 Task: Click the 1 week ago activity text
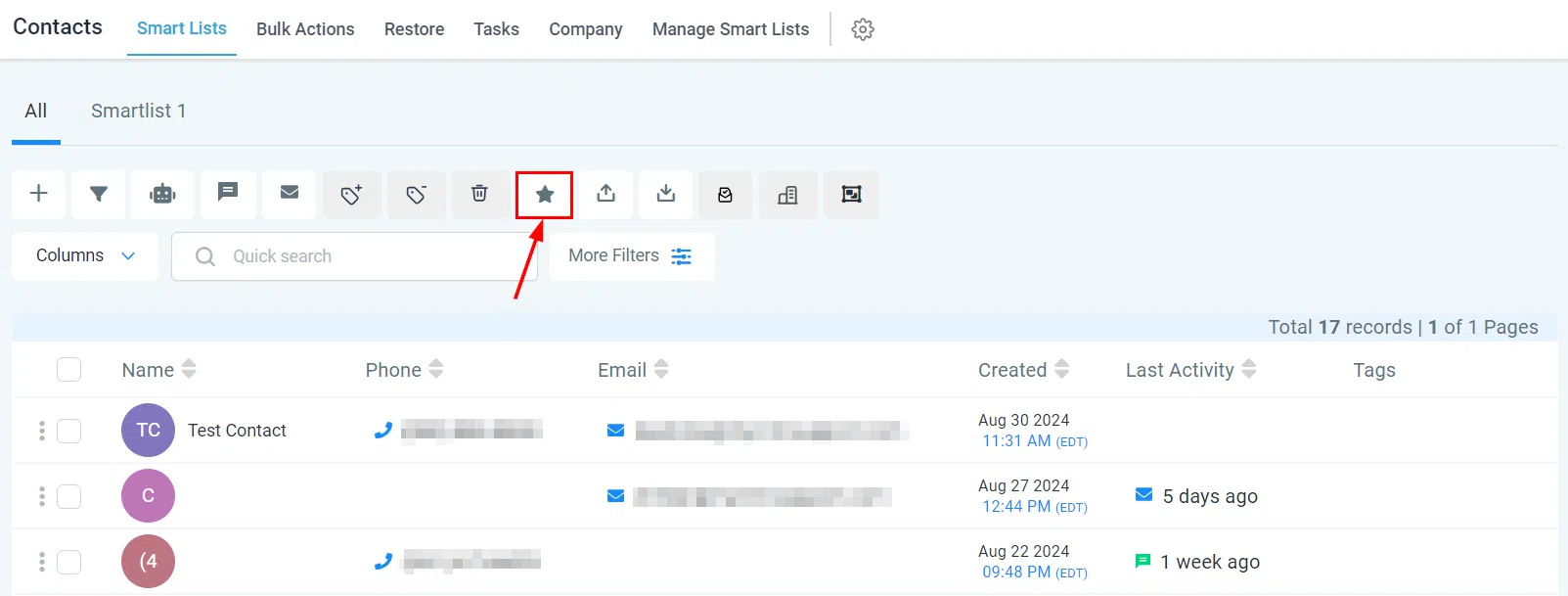tap(1210, 562)
